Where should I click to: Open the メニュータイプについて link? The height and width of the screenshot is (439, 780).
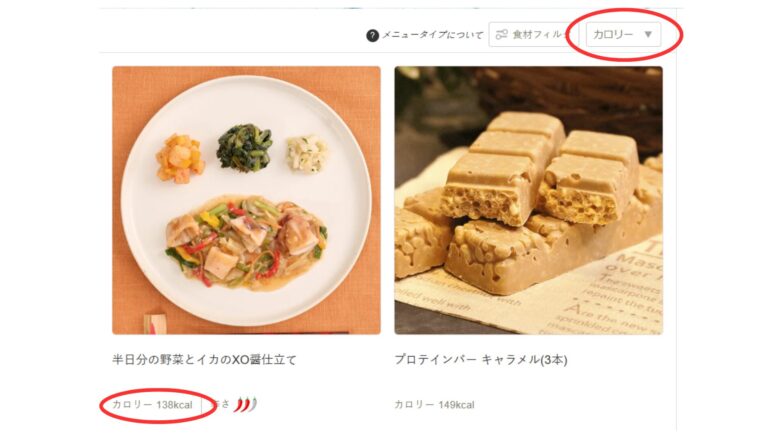pyautogui.click(x=432, y=35)
